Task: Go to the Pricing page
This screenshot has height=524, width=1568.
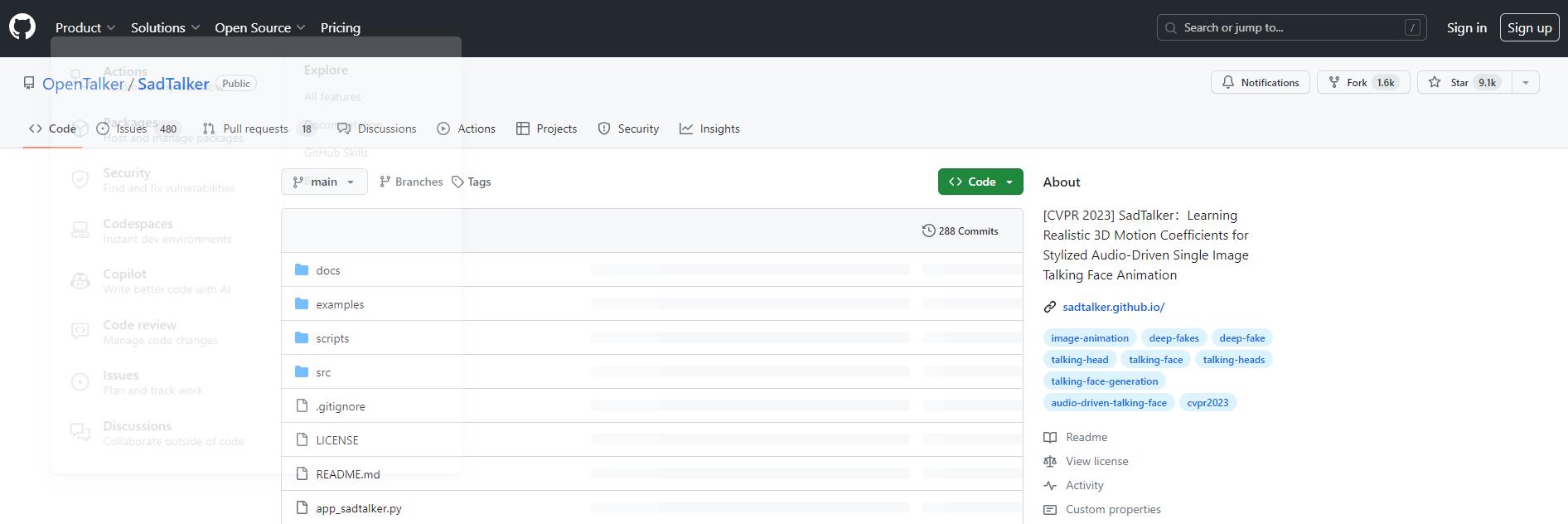Action: 341,27
